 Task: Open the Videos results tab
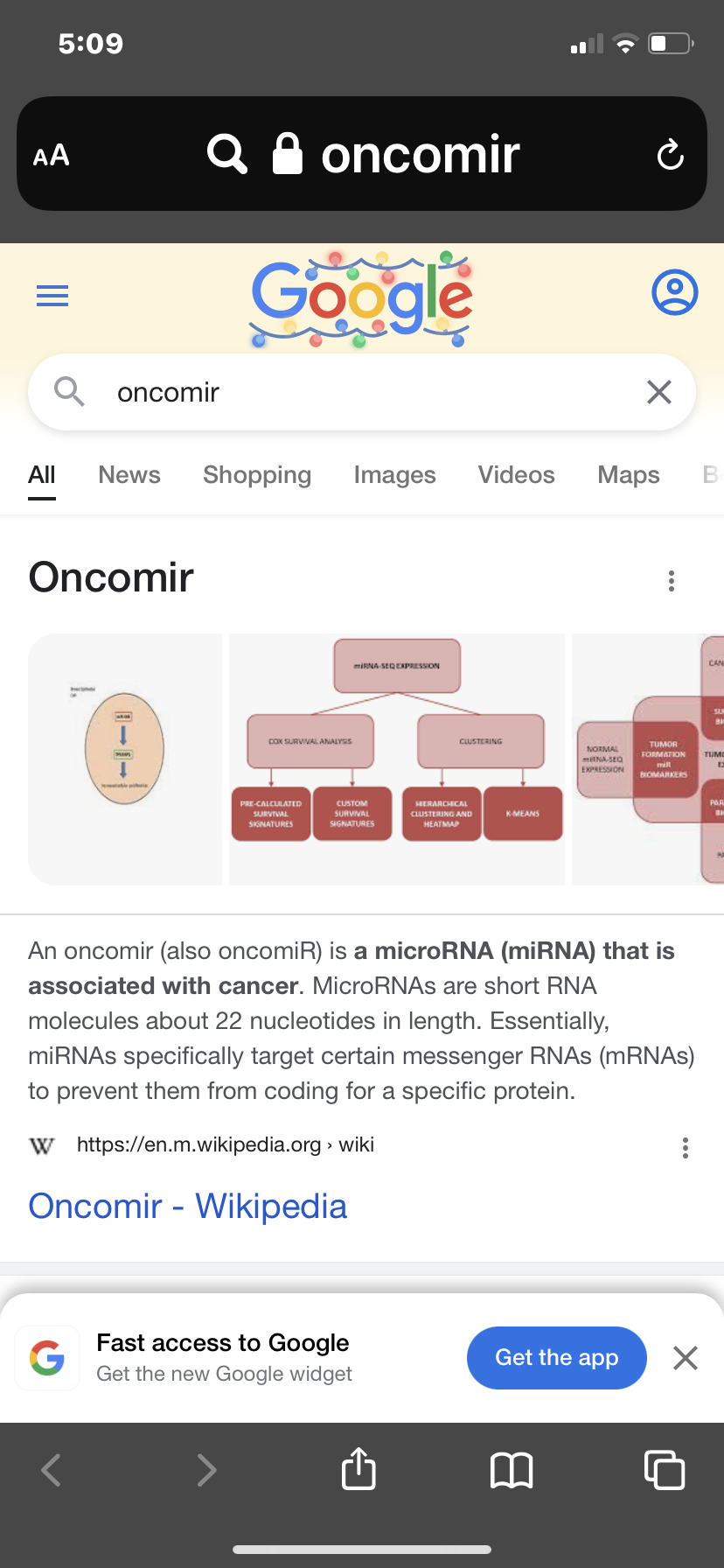click(x=516, y=475)
